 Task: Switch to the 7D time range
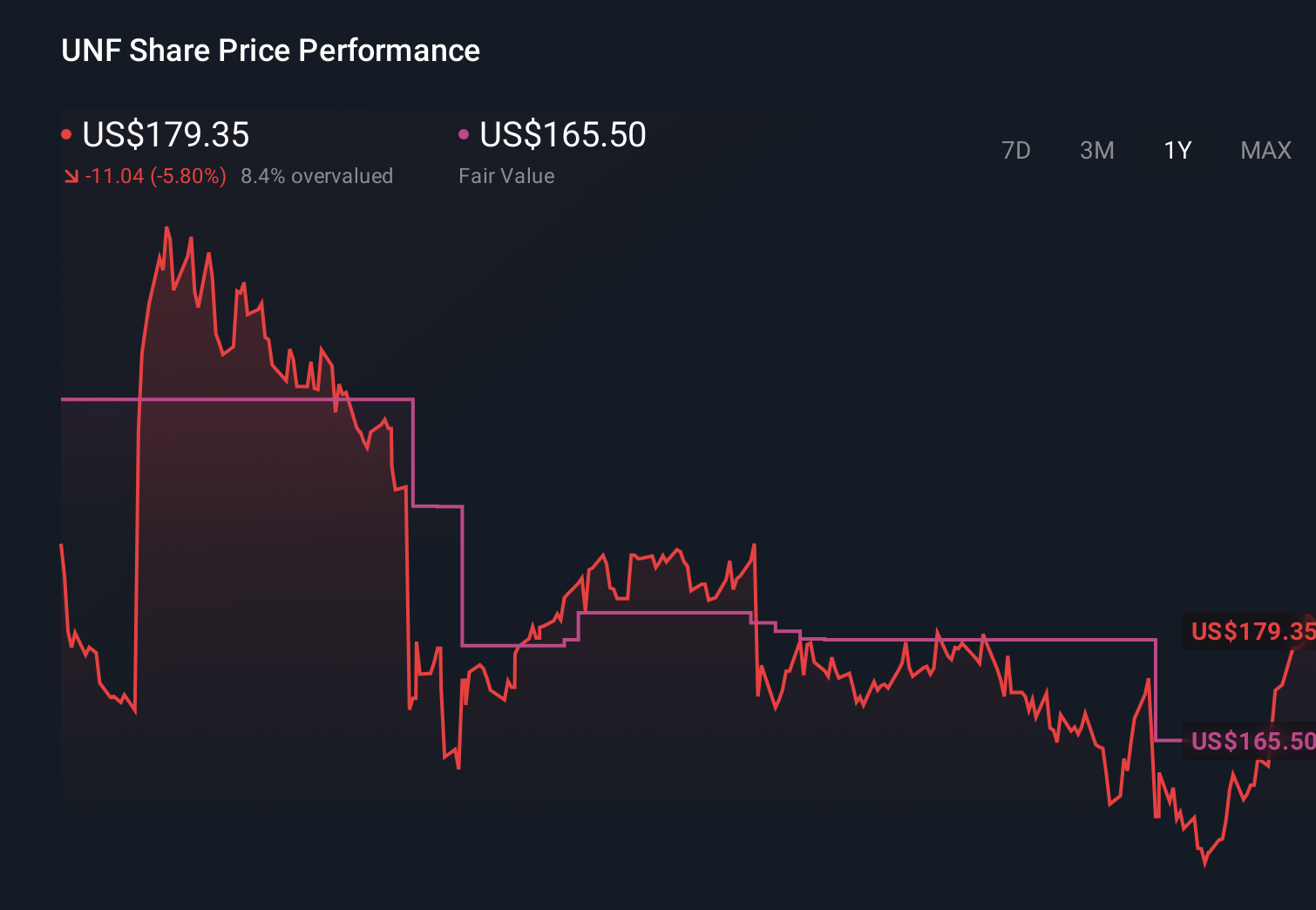(x=1016, y=150)
